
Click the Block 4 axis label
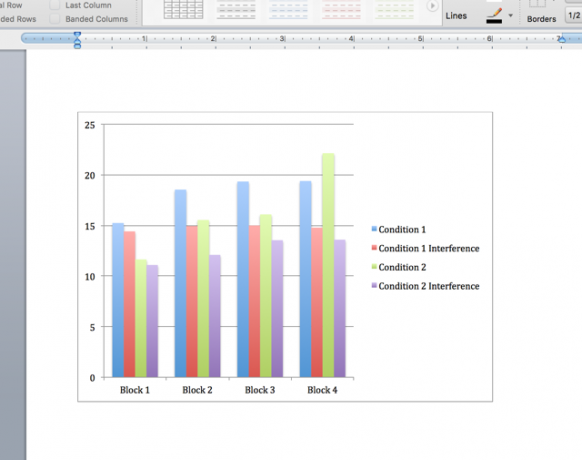click(x=322, y=390)
